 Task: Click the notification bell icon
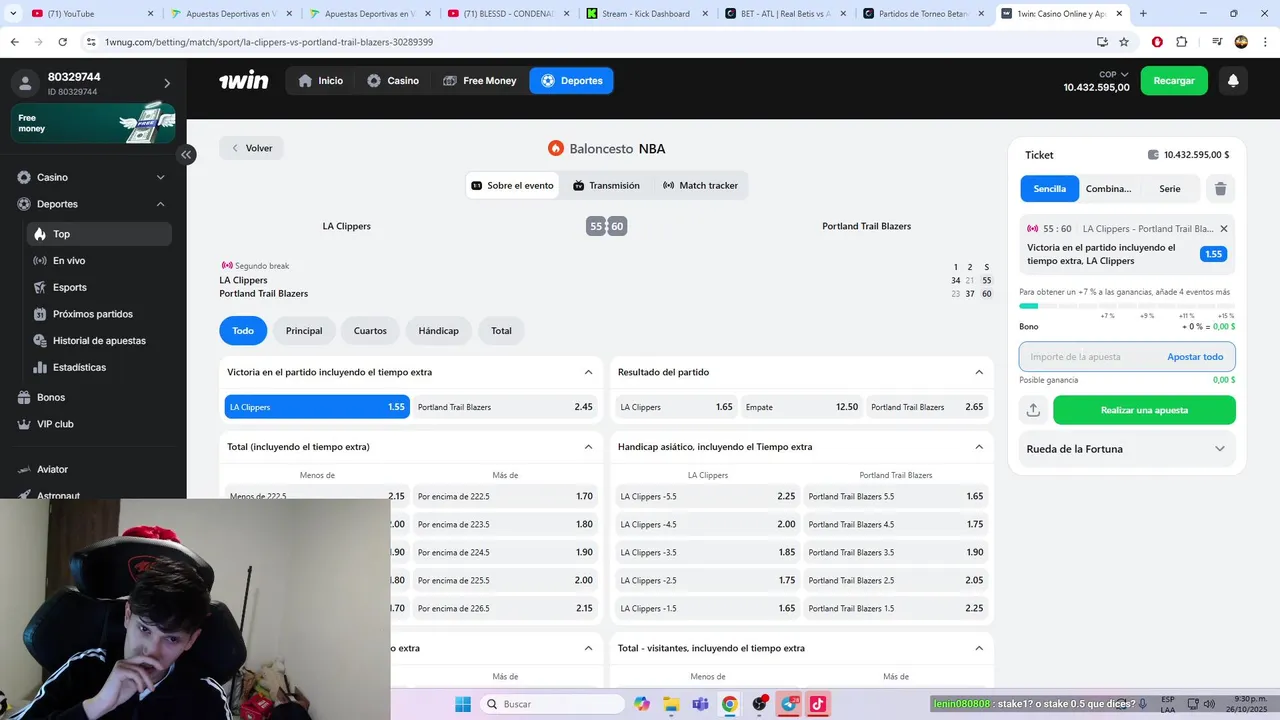1233,81
